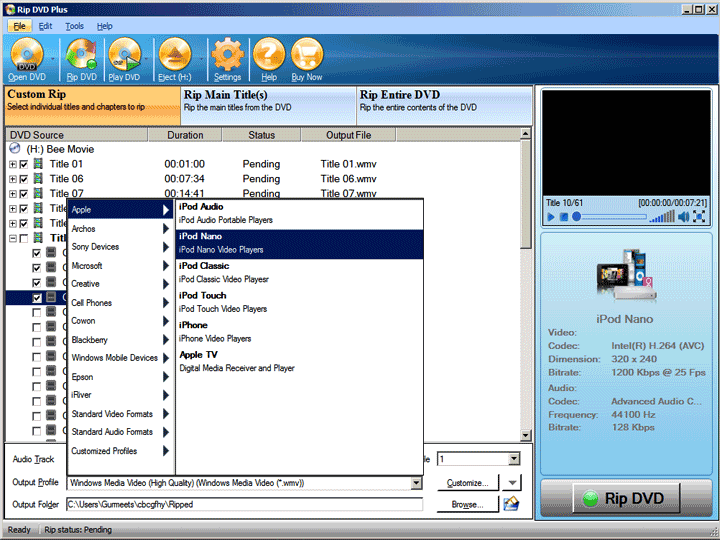Viewport: 720px width, 540px height.
Task: Sort by the Status column header
Action: click(x=261, y=135)
